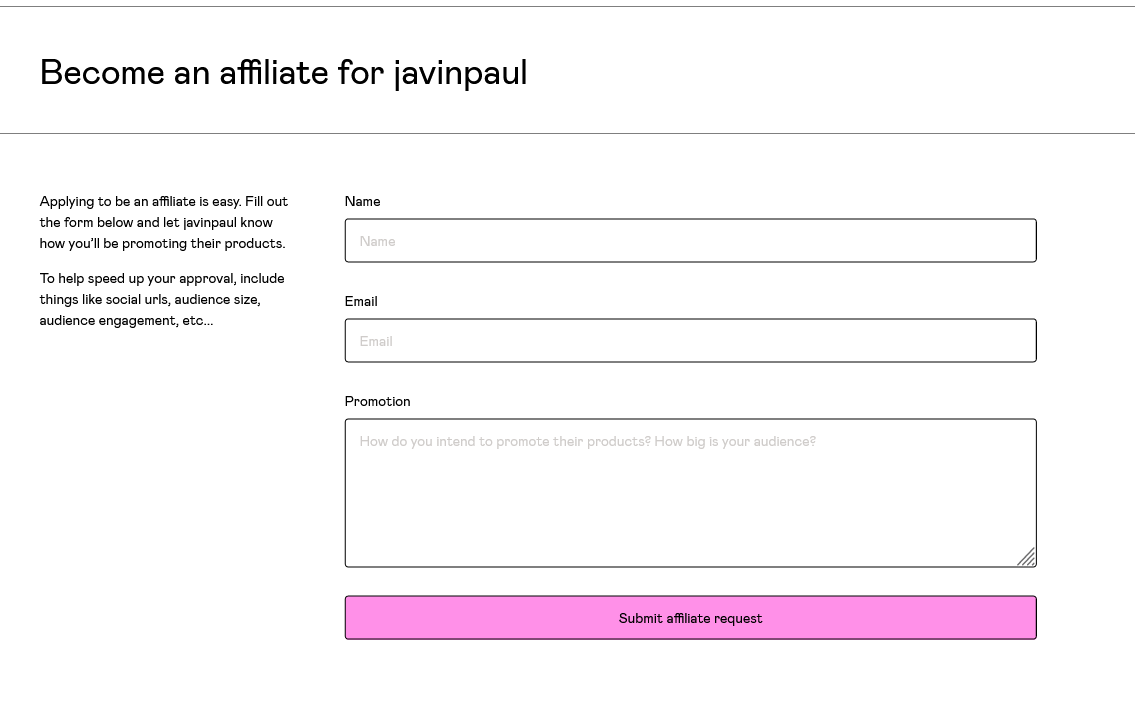The image size is (1135, 720).
Task: Click the approval tips paragraph text
Action: pos(161,299)
